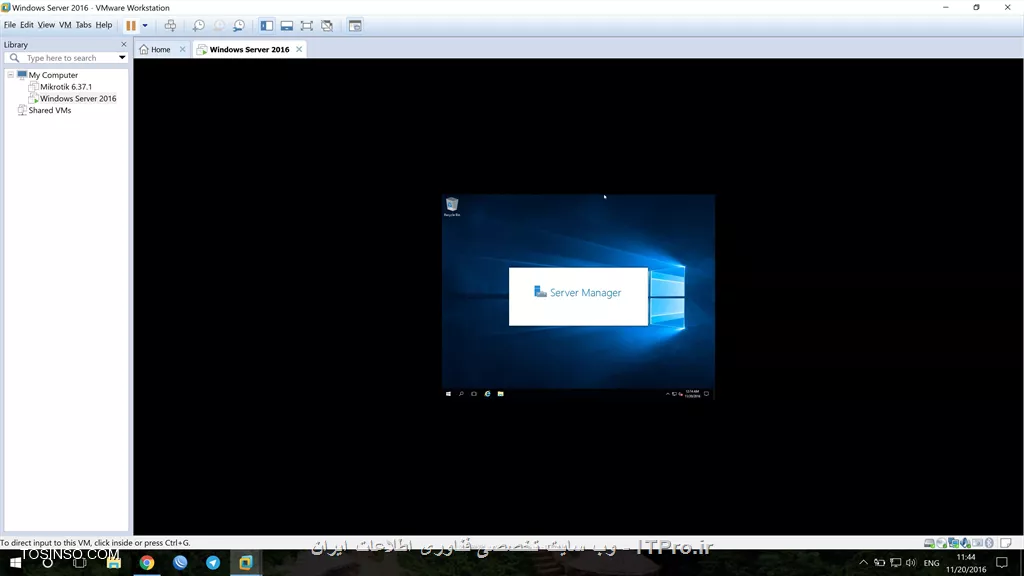This screenshot has height=576, width=1024.
Task: Click the revert to snapshot icon
Action: 219,25
